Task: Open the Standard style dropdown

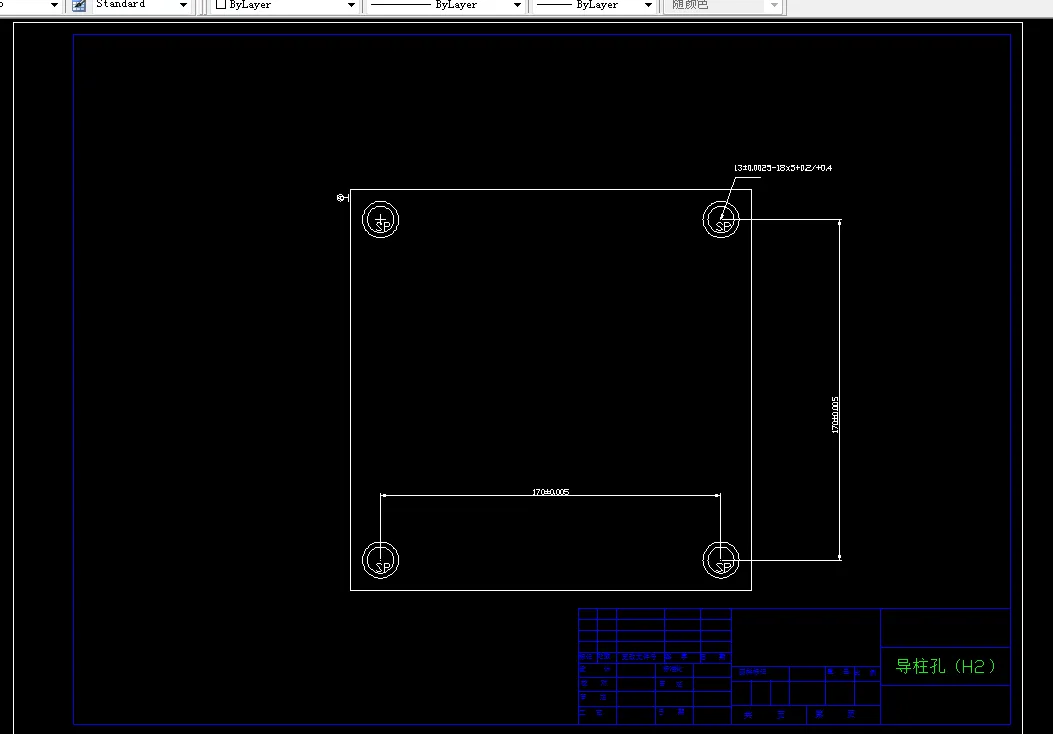Action: click(x=141, y=5)
